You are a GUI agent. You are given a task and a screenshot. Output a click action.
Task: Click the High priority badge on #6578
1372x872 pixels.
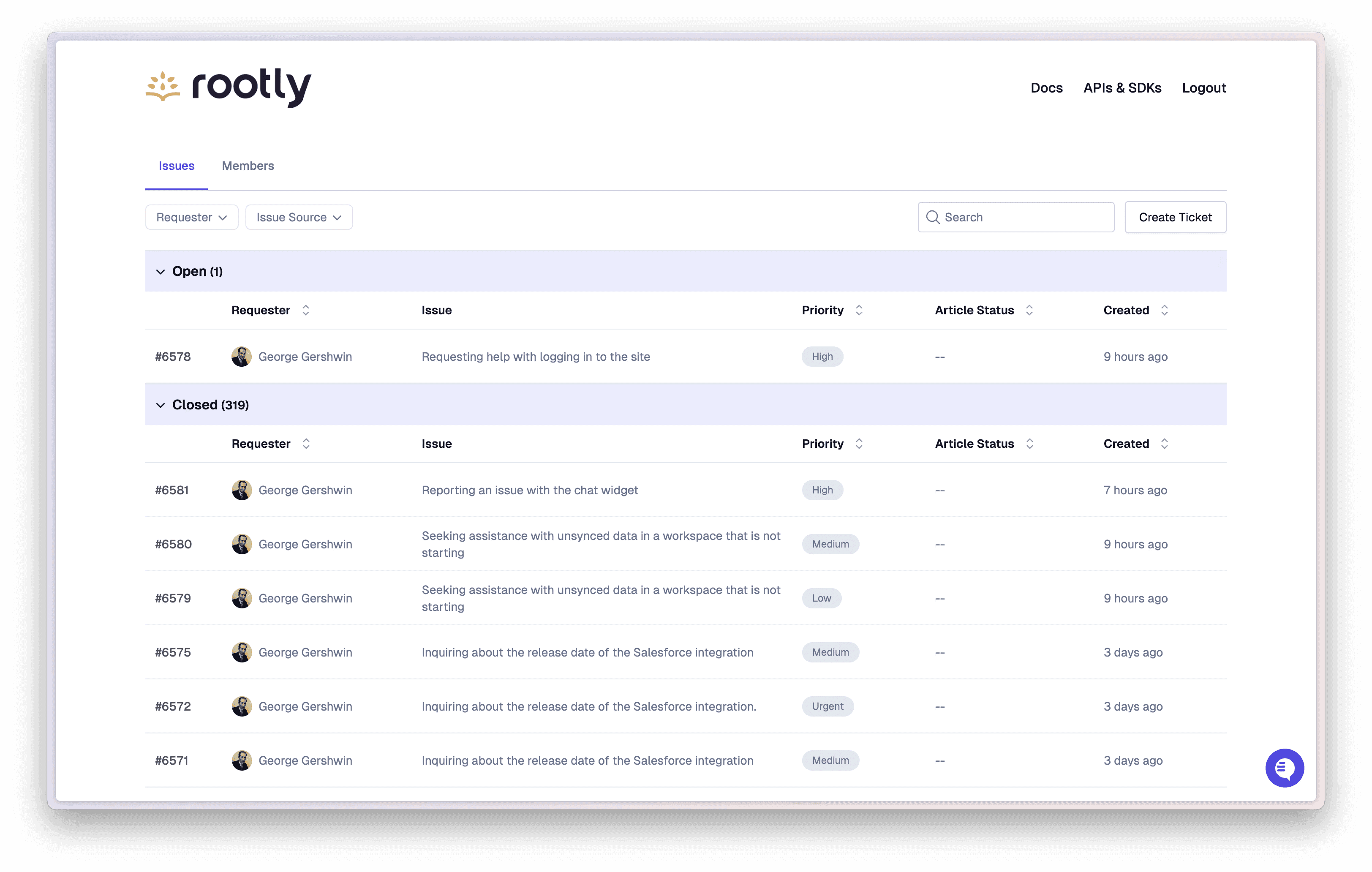822,356
